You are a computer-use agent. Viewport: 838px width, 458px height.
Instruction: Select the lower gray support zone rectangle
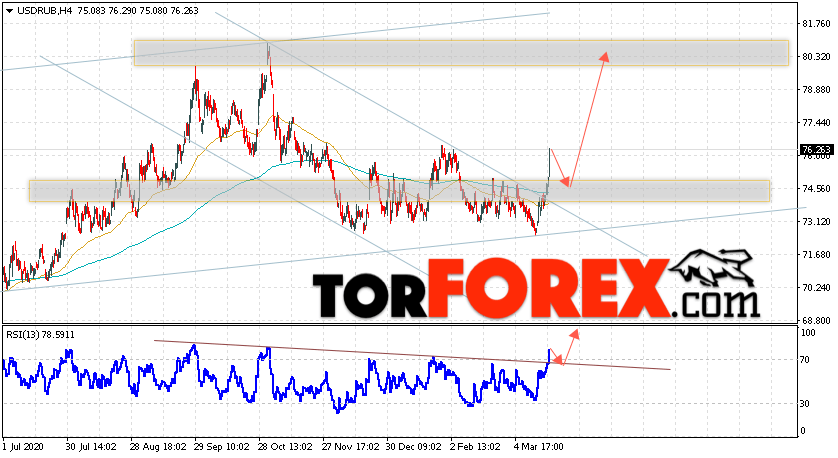pos(399,191)
